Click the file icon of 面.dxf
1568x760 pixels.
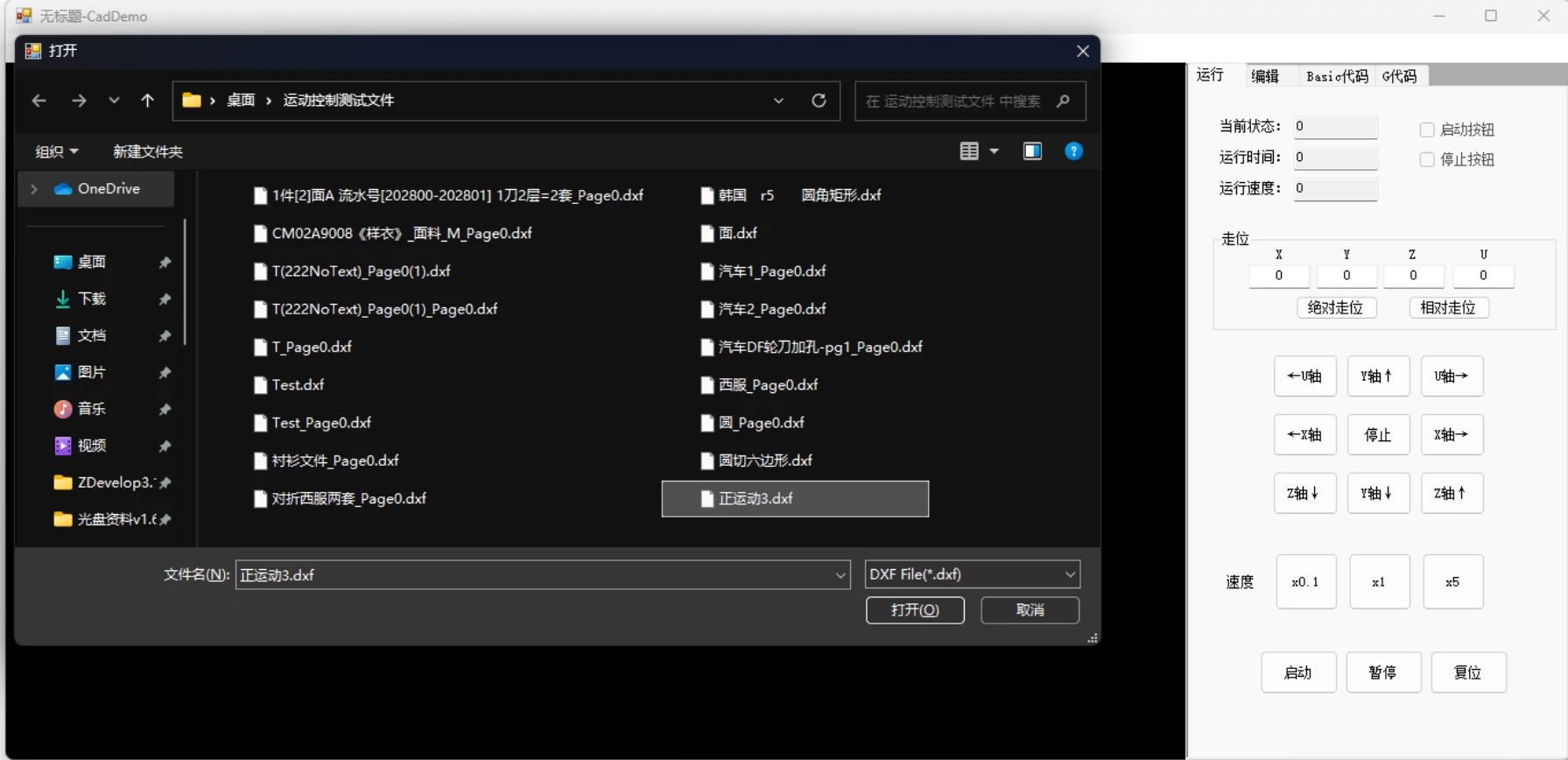pos(707,234)
